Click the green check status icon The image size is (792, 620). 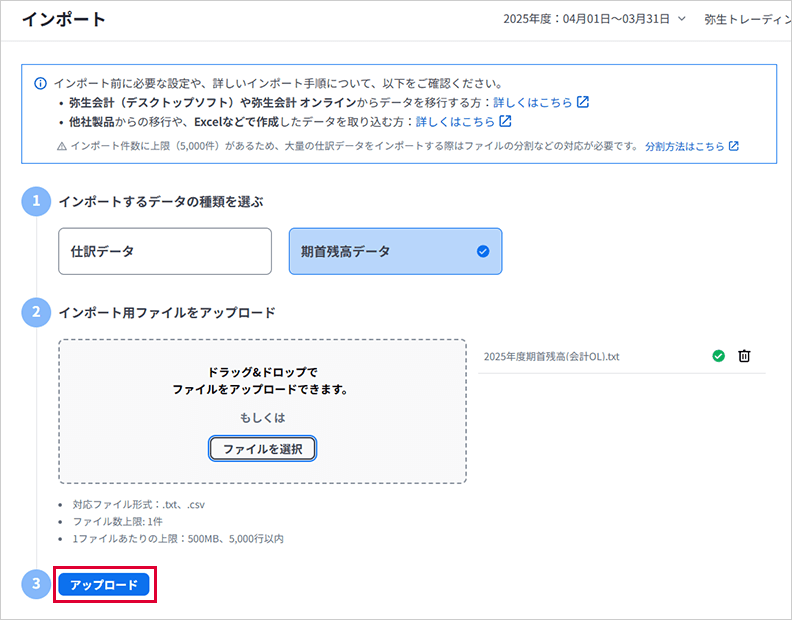[x=718, y=356]
